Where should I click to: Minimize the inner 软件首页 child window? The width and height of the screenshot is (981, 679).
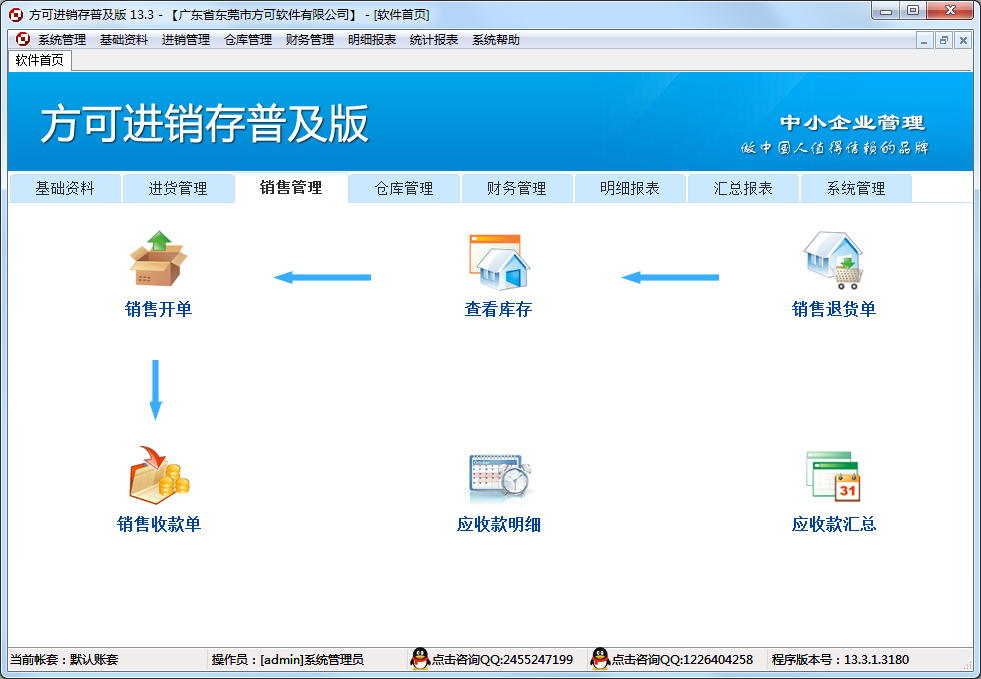[924, 41]
